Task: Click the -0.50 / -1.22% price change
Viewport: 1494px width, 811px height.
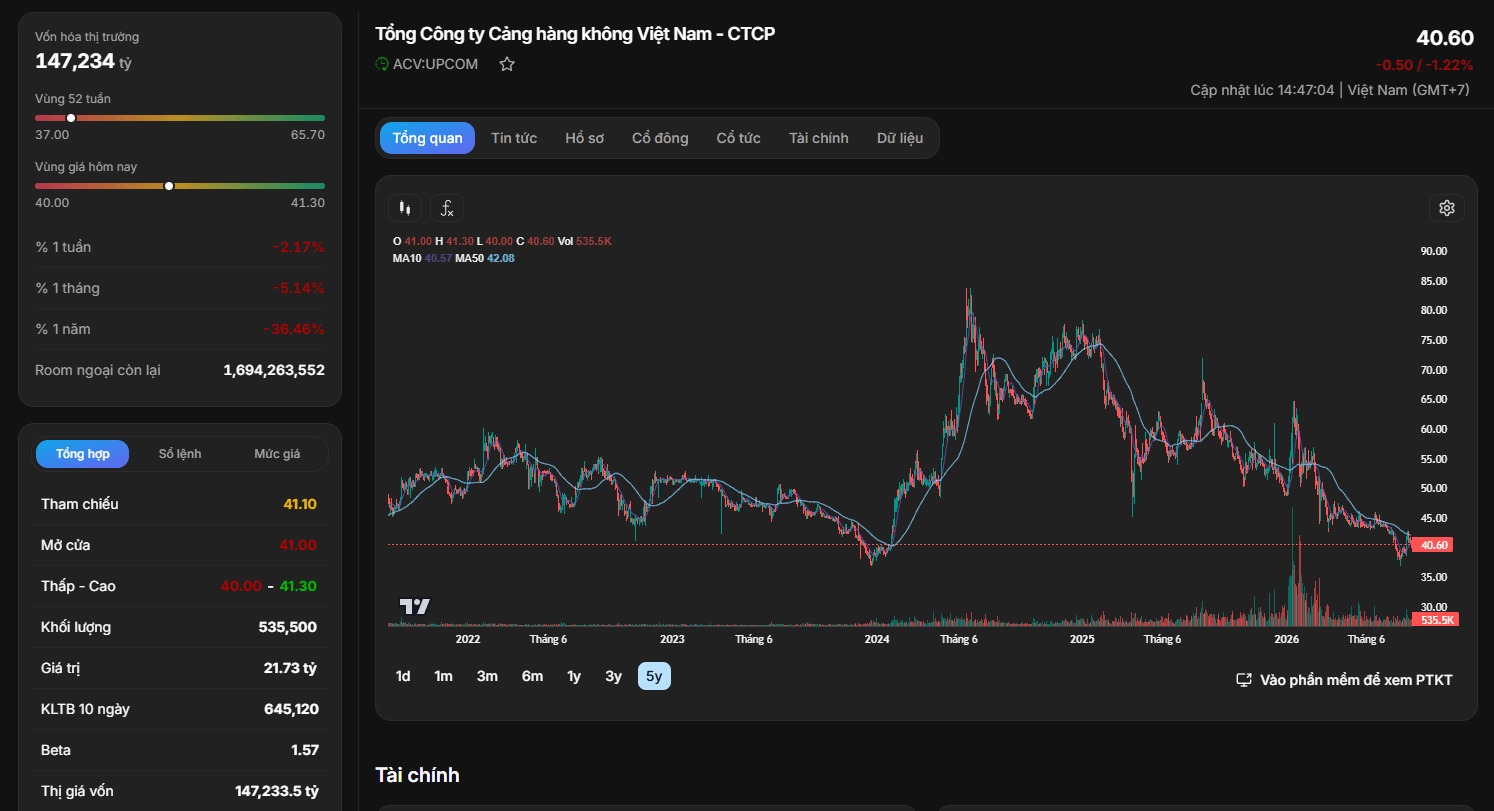Action: (x=1424, y=65)
